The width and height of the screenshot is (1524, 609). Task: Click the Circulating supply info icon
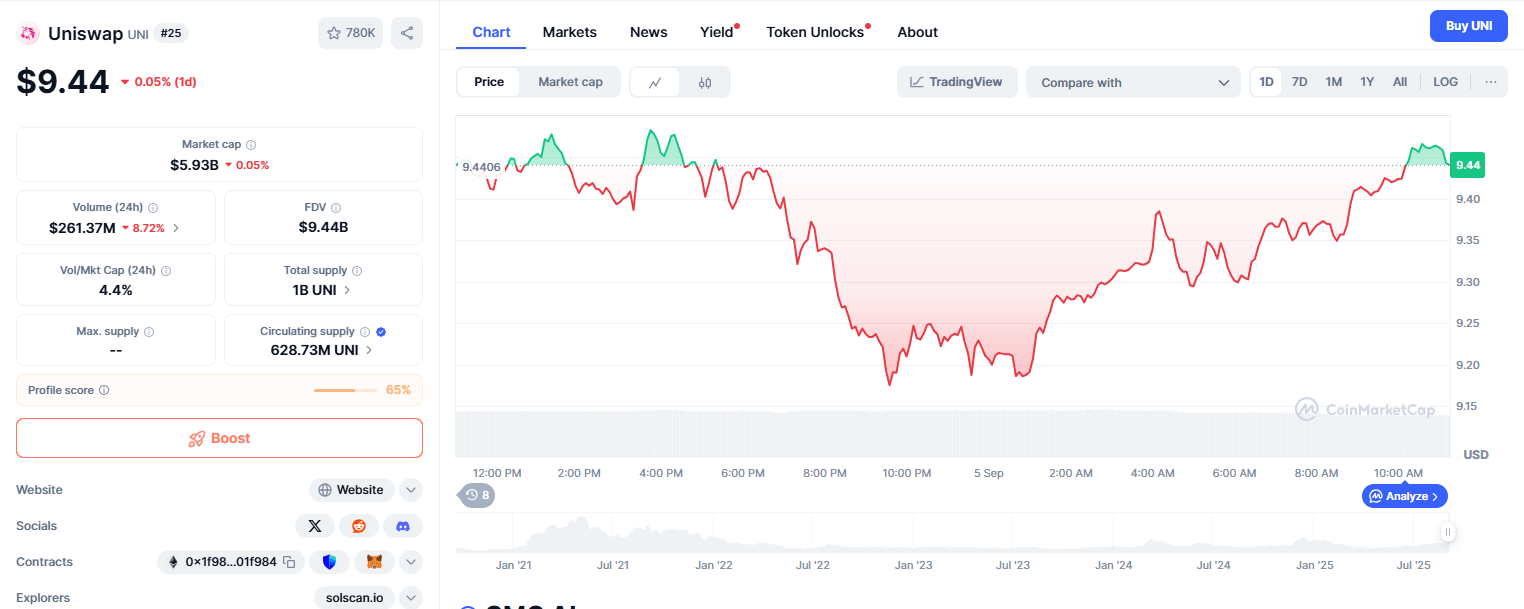click(365, 332)
